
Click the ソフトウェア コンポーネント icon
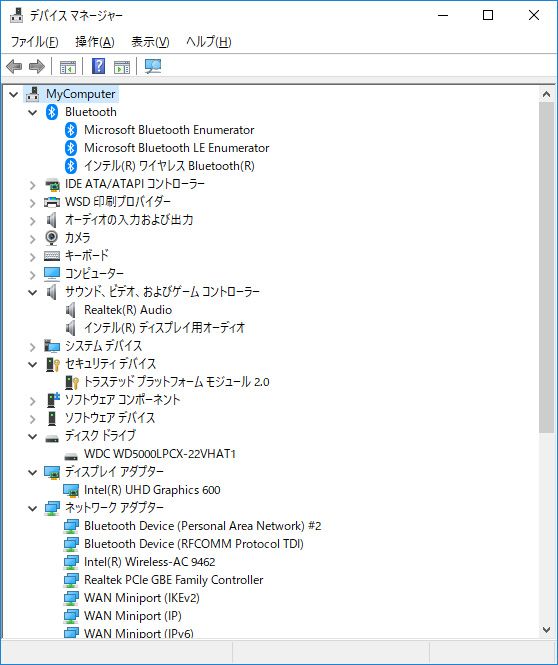coord(53,400)
